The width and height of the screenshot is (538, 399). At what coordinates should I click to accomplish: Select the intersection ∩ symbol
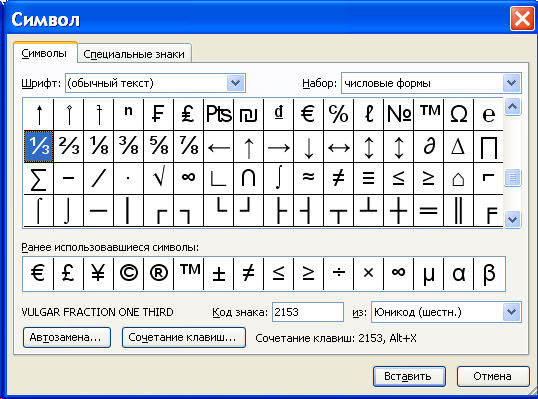pos(248,178)
